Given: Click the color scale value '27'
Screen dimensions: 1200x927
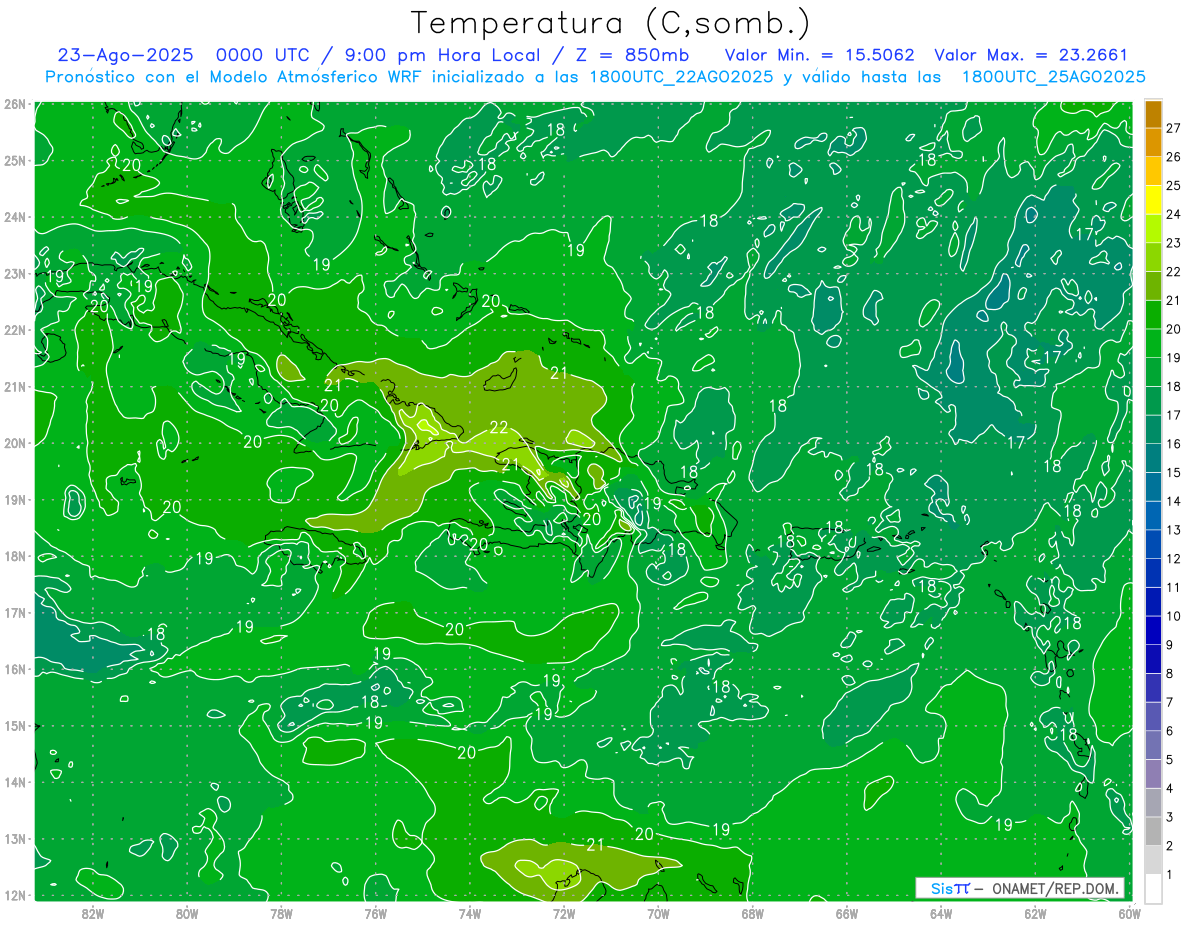Looking at the screenshot, I should 1173,128.
